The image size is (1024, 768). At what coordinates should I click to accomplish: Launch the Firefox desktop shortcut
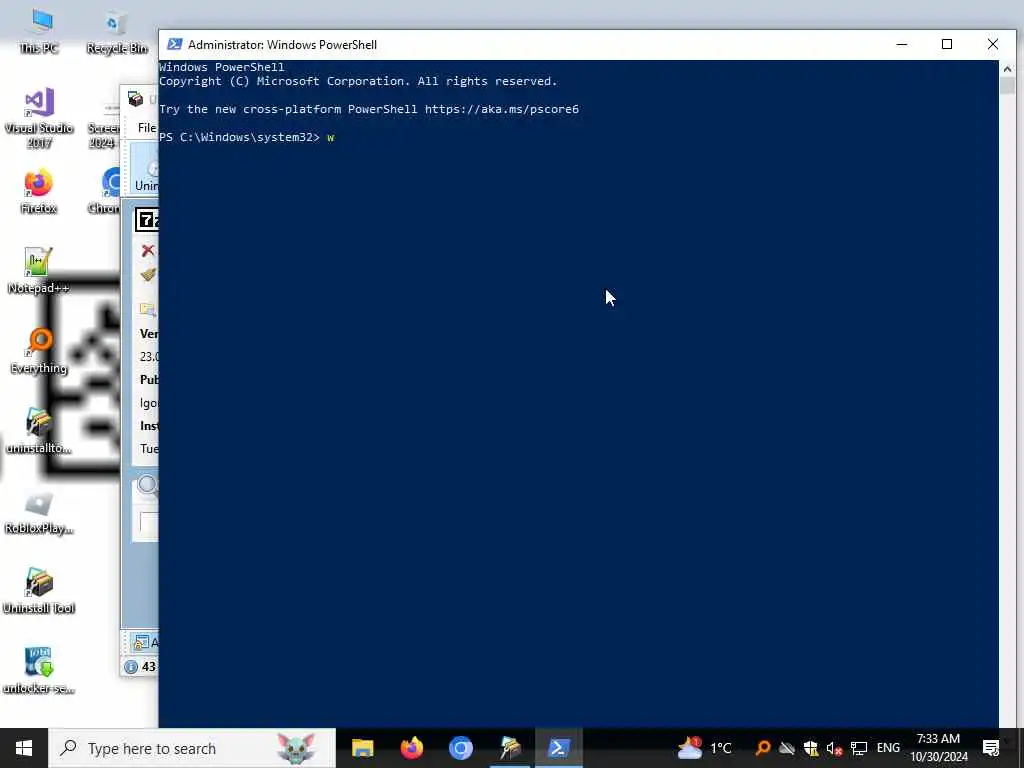[39, 191]
